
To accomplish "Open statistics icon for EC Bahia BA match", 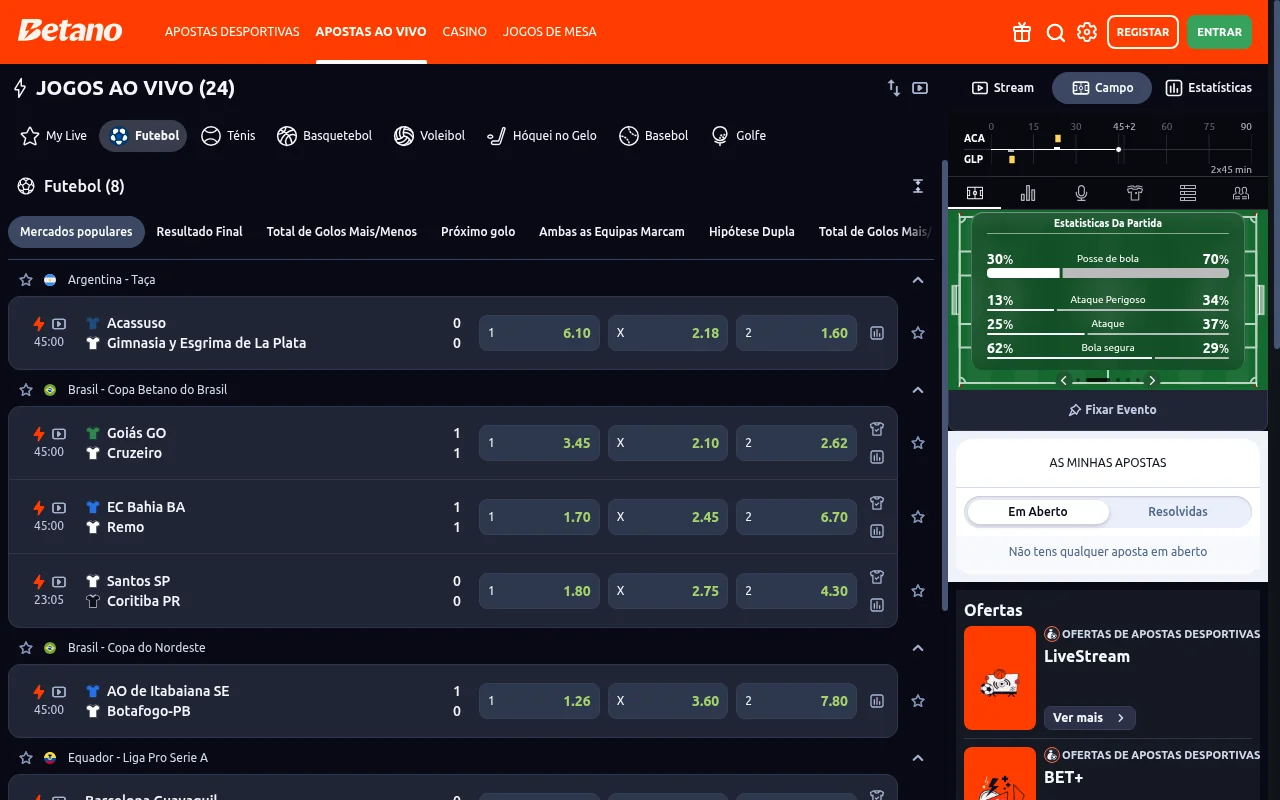I will (877, 531).
